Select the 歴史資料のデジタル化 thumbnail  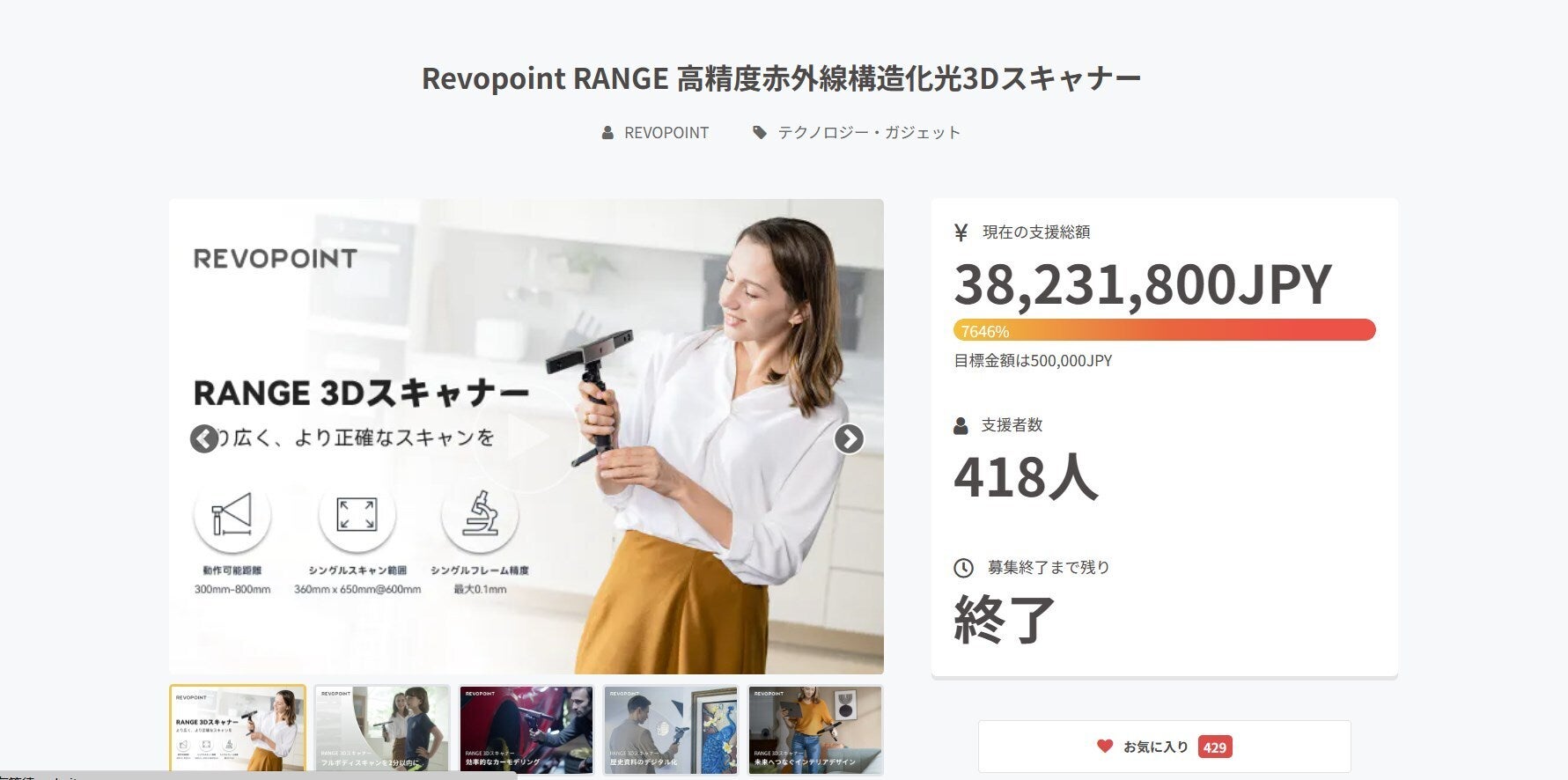[671, 729]
